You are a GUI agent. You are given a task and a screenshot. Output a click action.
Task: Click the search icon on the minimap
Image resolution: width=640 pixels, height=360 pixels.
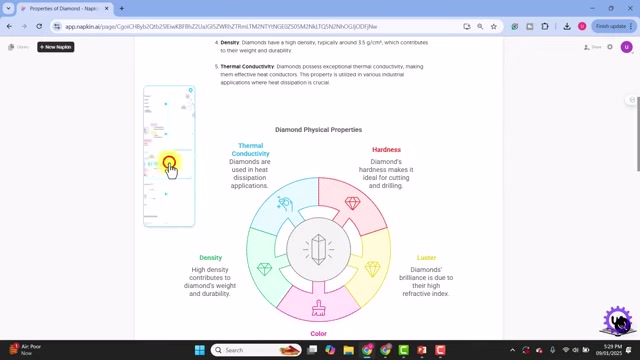191,90
